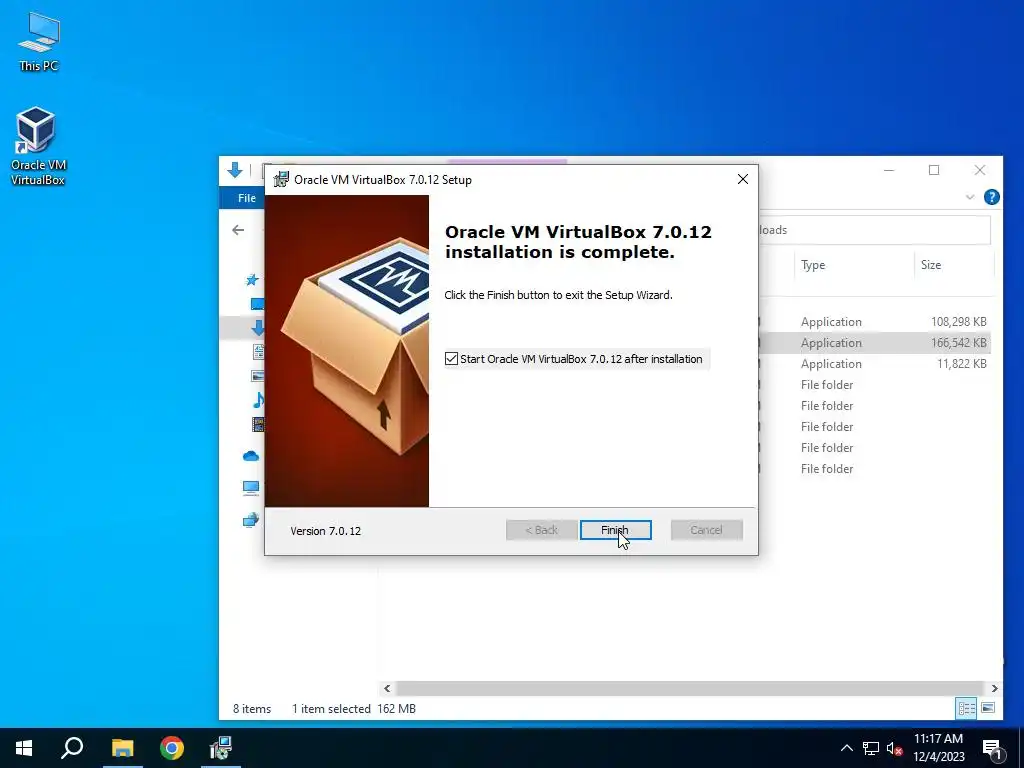This screenshot has height=768, width=1024.
Task: Open This PC desktop icon
Action: 39,41
